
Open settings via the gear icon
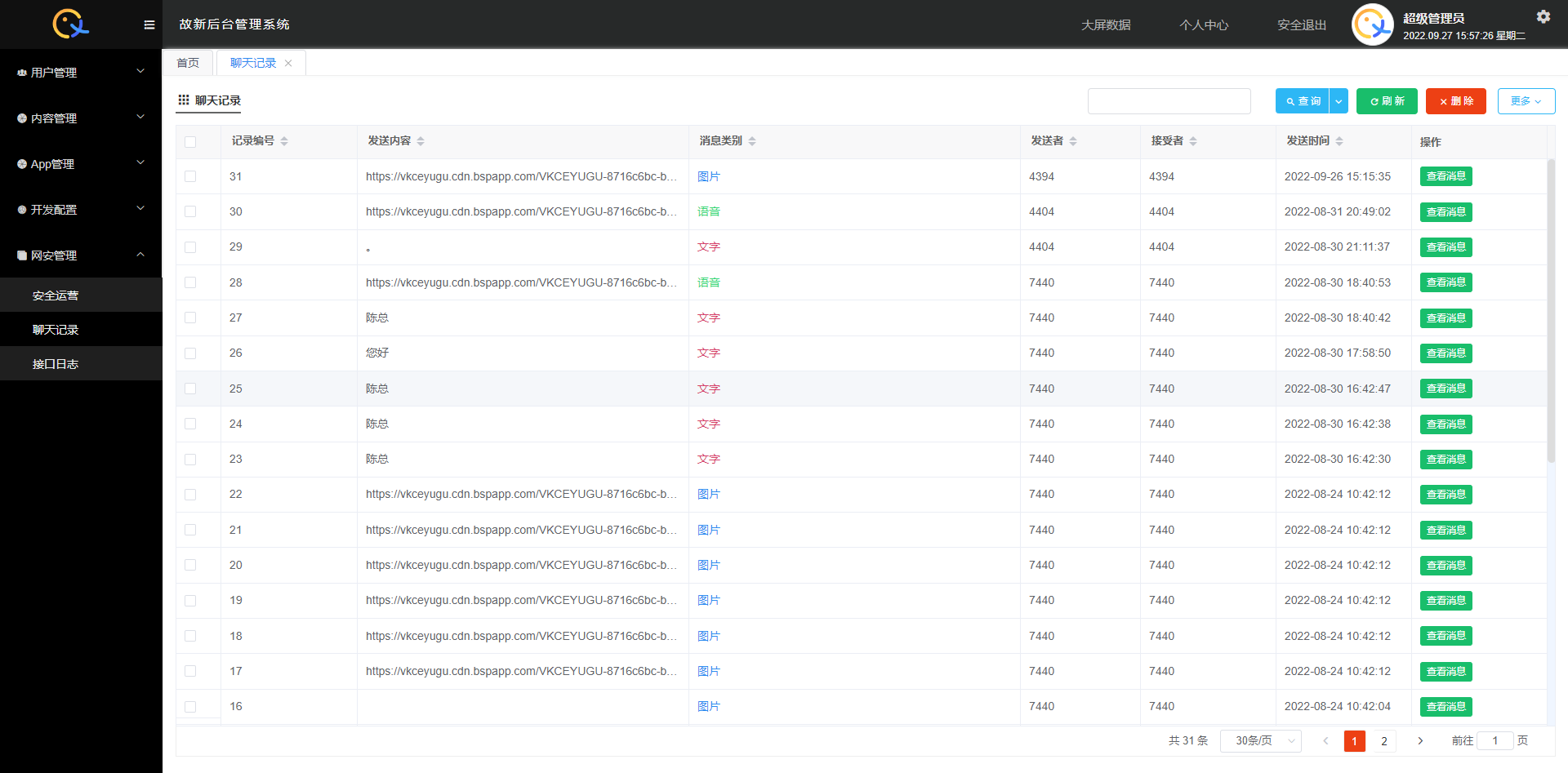1543,16
